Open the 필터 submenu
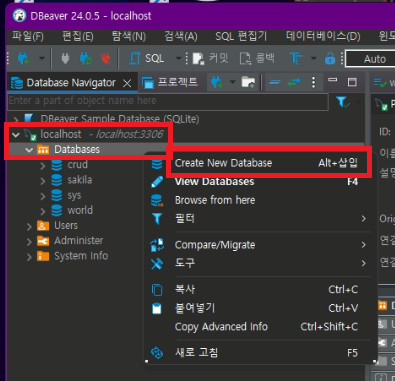 tap(261, 219)
